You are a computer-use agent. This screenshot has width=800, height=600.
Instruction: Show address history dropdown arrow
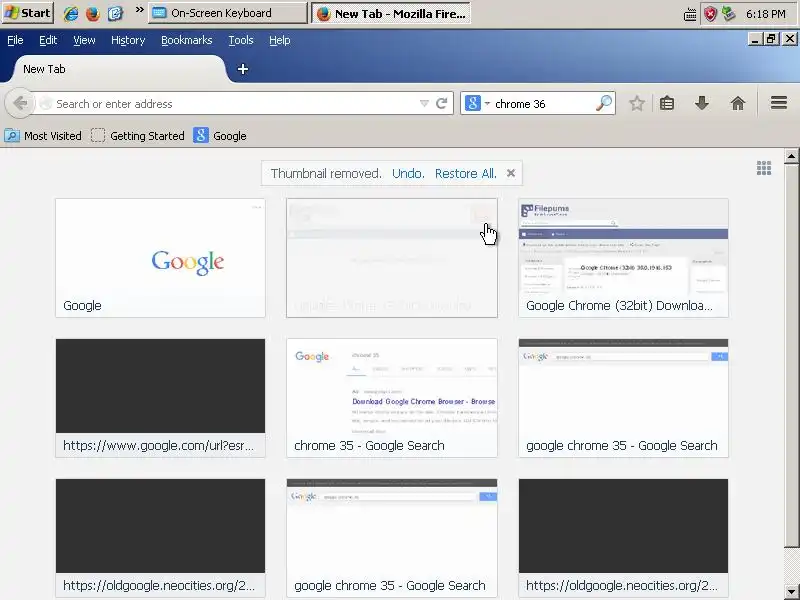pos(424,104)
